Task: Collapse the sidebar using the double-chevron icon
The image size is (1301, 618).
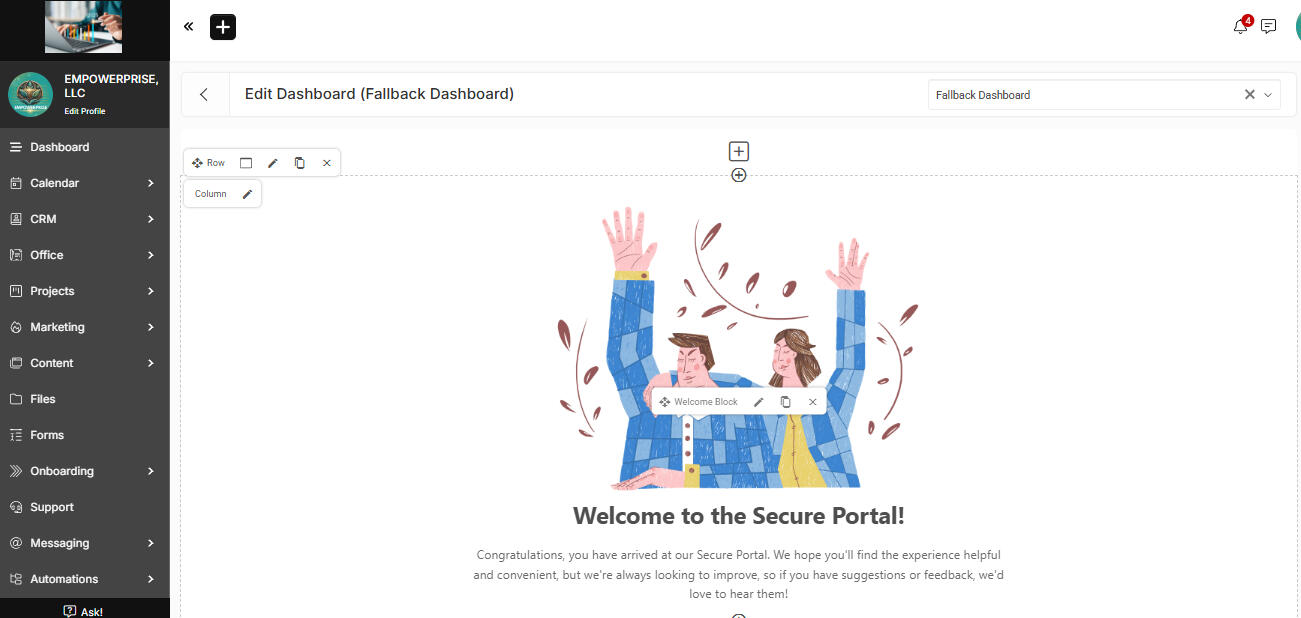Action: [x=188, y=26]
